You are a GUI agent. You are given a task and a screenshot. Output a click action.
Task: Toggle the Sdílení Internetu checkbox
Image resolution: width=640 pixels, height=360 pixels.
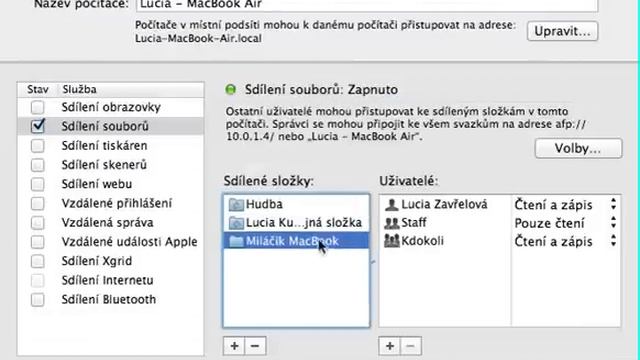pos(38,280)
